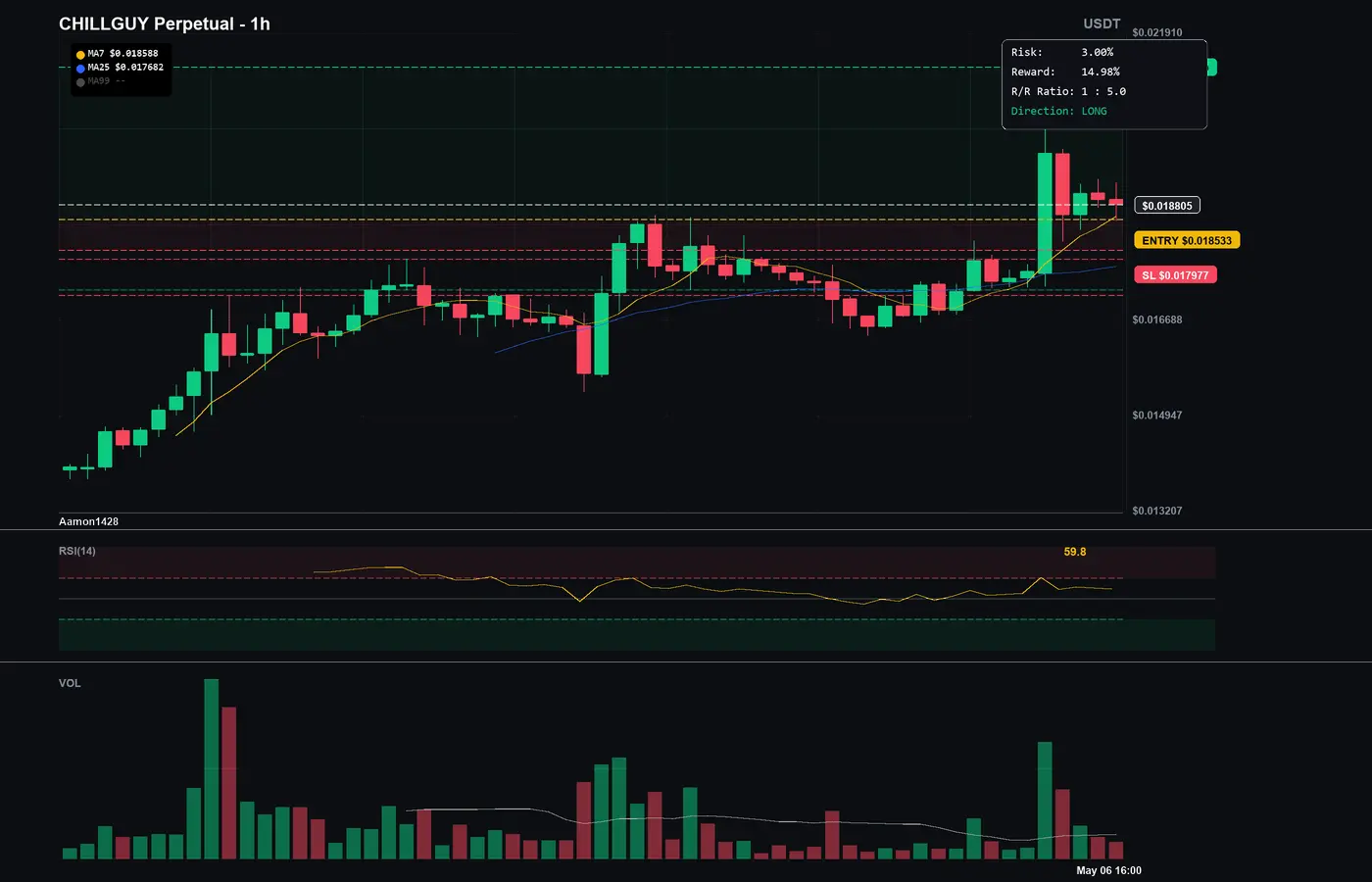Select the R/R Ratio 1 : 5.0 row
1372x882 pixels.
(1068, 91)
